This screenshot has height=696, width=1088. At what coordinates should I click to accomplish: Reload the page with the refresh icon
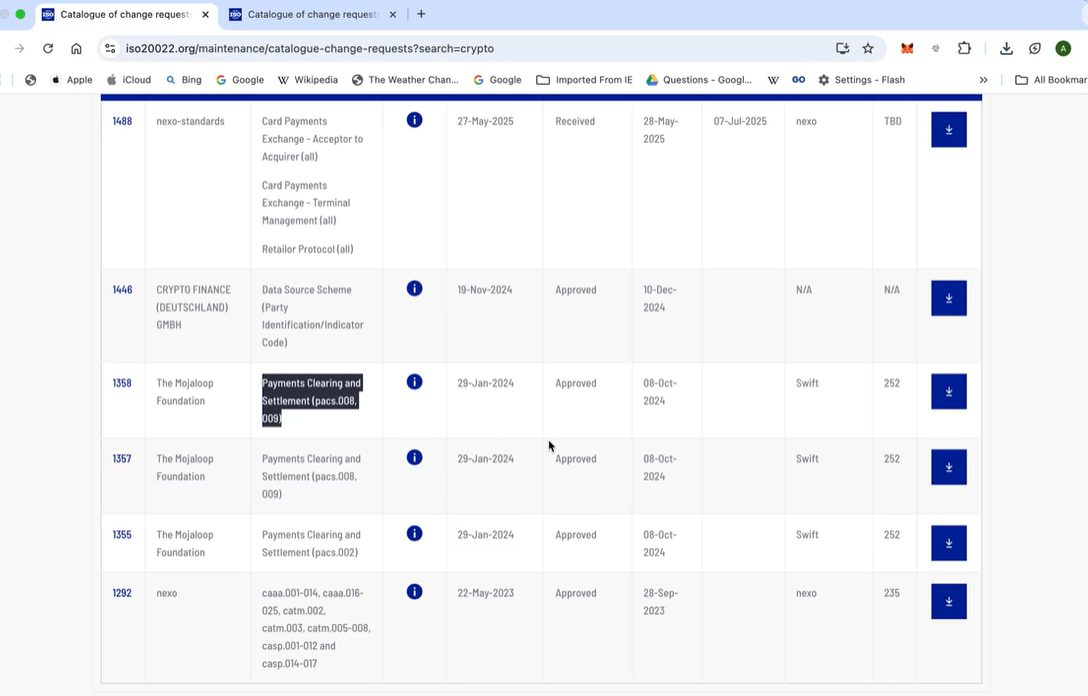[x=48, y=49]
